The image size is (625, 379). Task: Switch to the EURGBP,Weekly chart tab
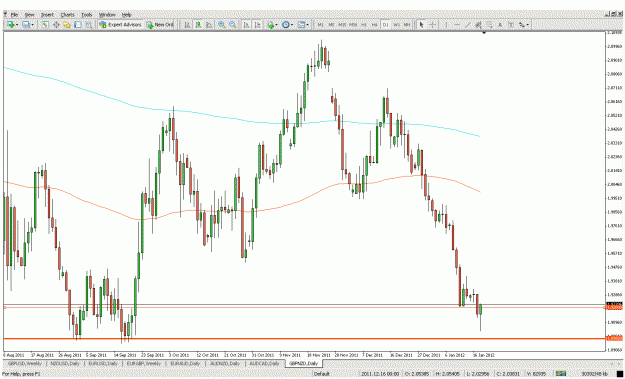(144, 363)
